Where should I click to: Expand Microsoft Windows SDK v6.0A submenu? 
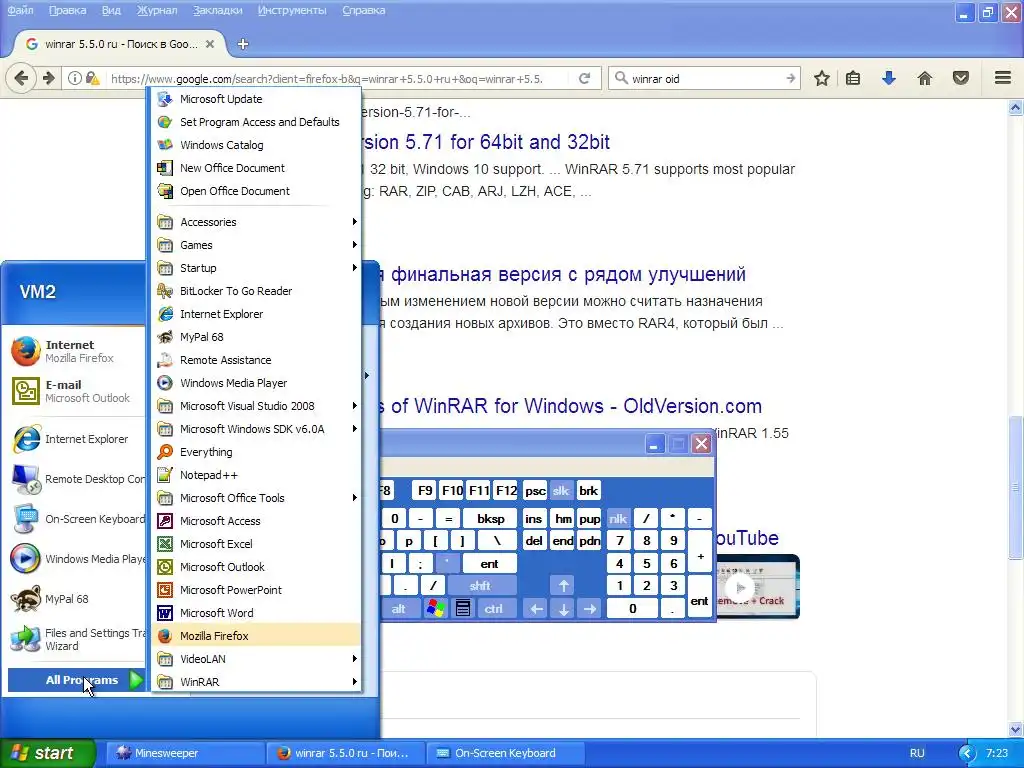tap(256, 429)
